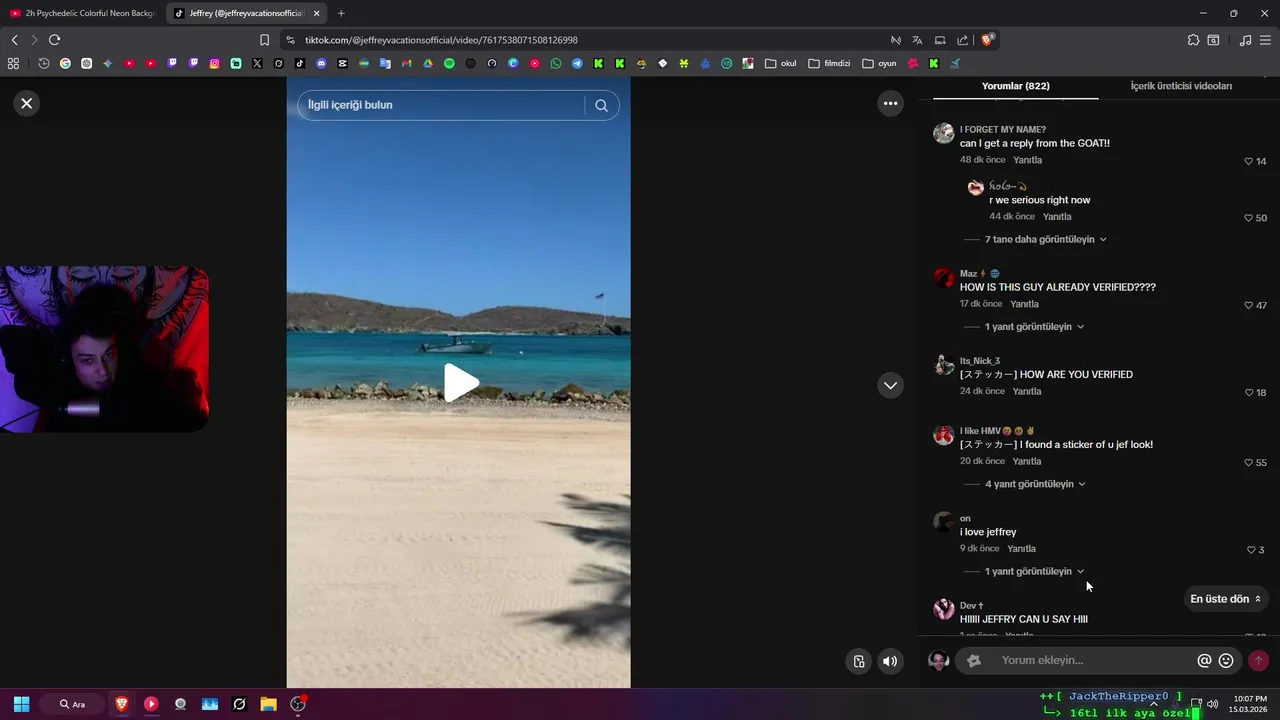Play the beach video
The width and height of the screenshot is (1280, 720).
459,383
